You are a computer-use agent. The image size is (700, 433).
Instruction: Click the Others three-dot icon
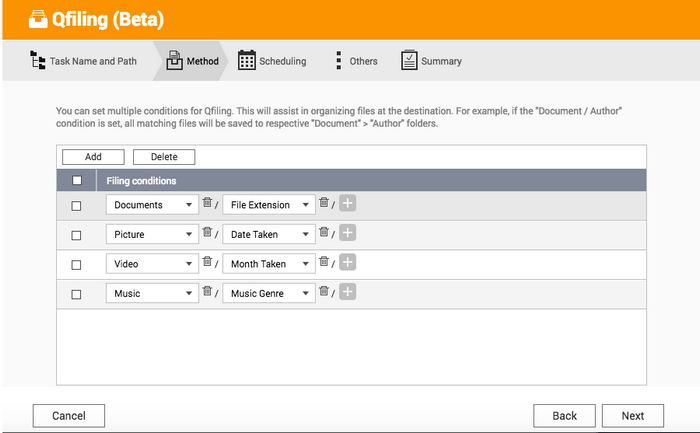click(x=339, y=60)
